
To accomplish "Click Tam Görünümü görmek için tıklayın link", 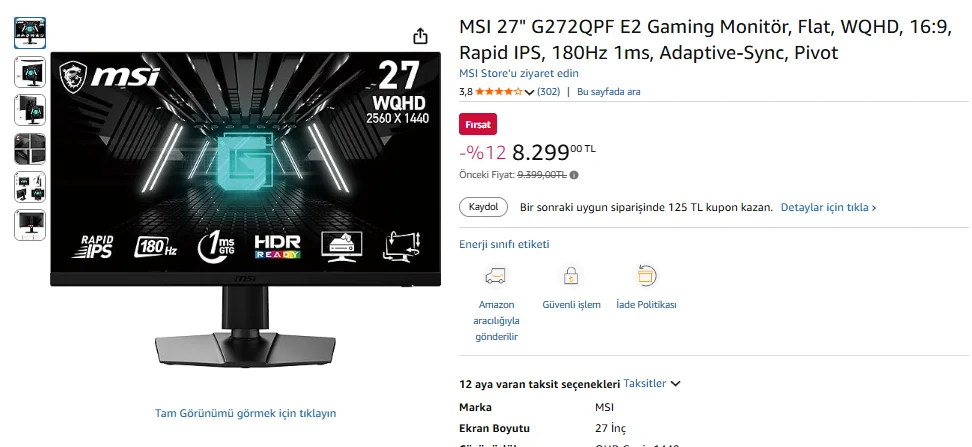I will [x=245, y=413].
